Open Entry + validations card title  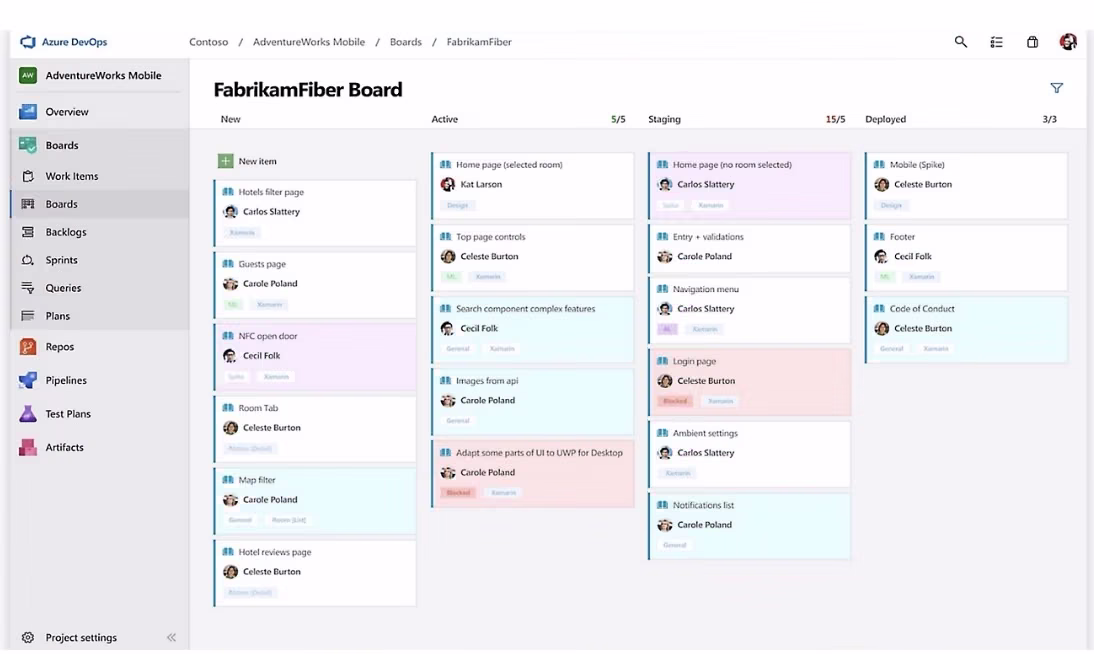(708, 237)
